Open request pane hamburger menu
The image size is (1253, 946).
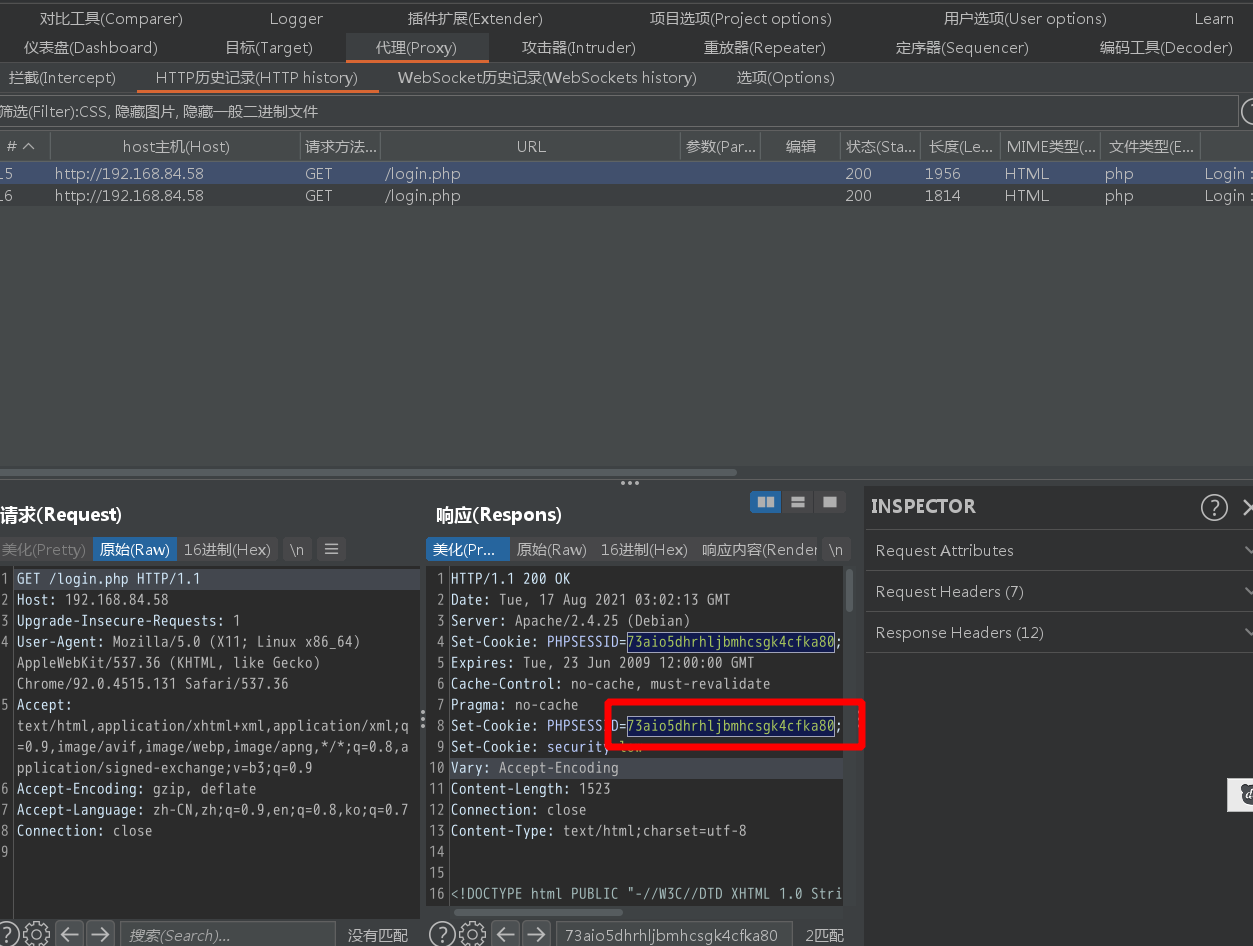pyautogui.click(x=332, y=549)
